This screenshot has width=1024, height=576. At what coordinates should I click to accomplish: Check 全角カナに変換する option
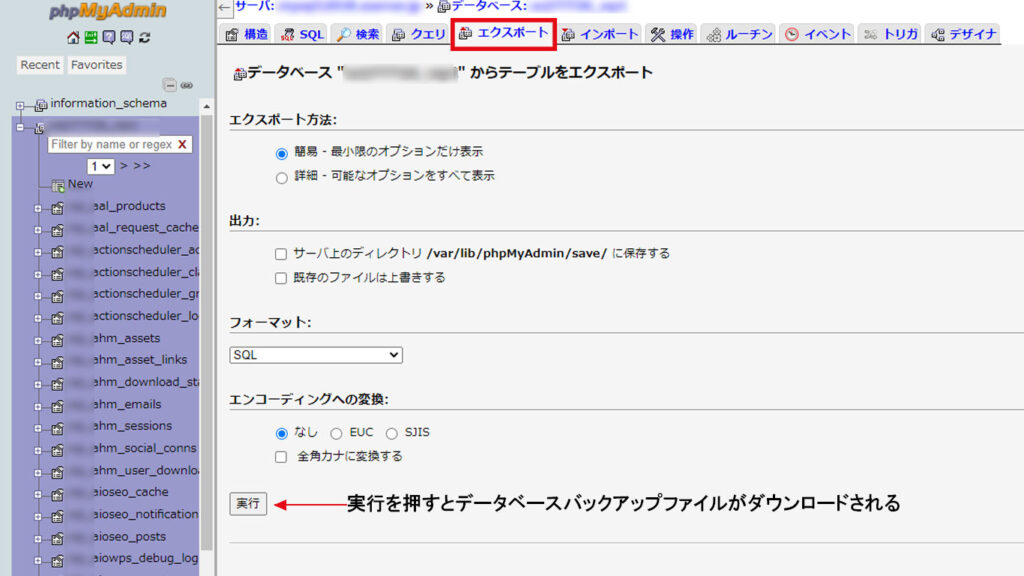[x=281, y=457]
